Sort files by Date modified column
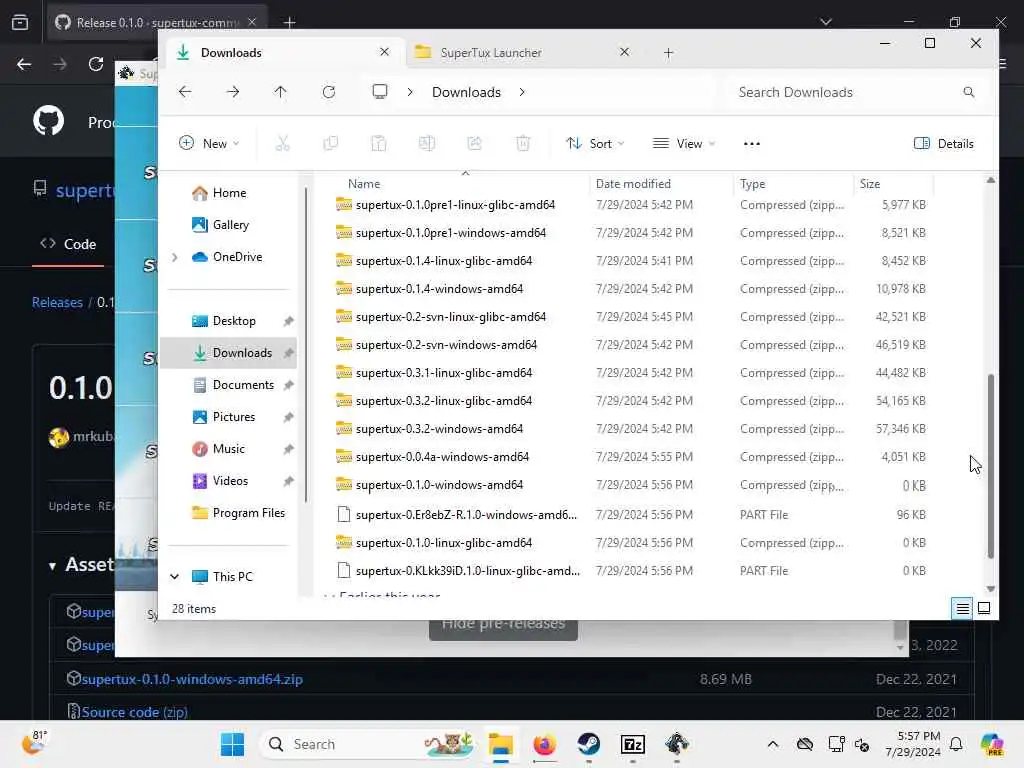 point(633,184)
